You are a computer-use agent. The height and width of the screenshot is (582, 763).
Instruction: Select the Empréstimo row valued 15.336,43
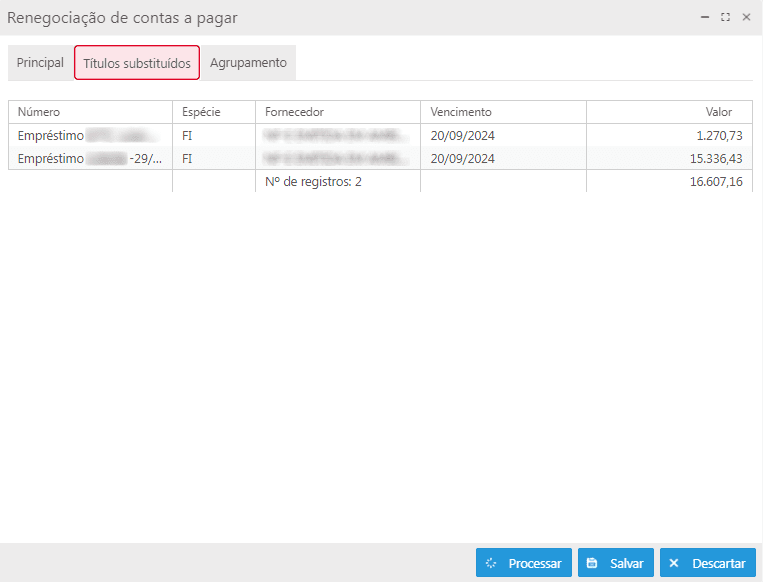(90, 158)
